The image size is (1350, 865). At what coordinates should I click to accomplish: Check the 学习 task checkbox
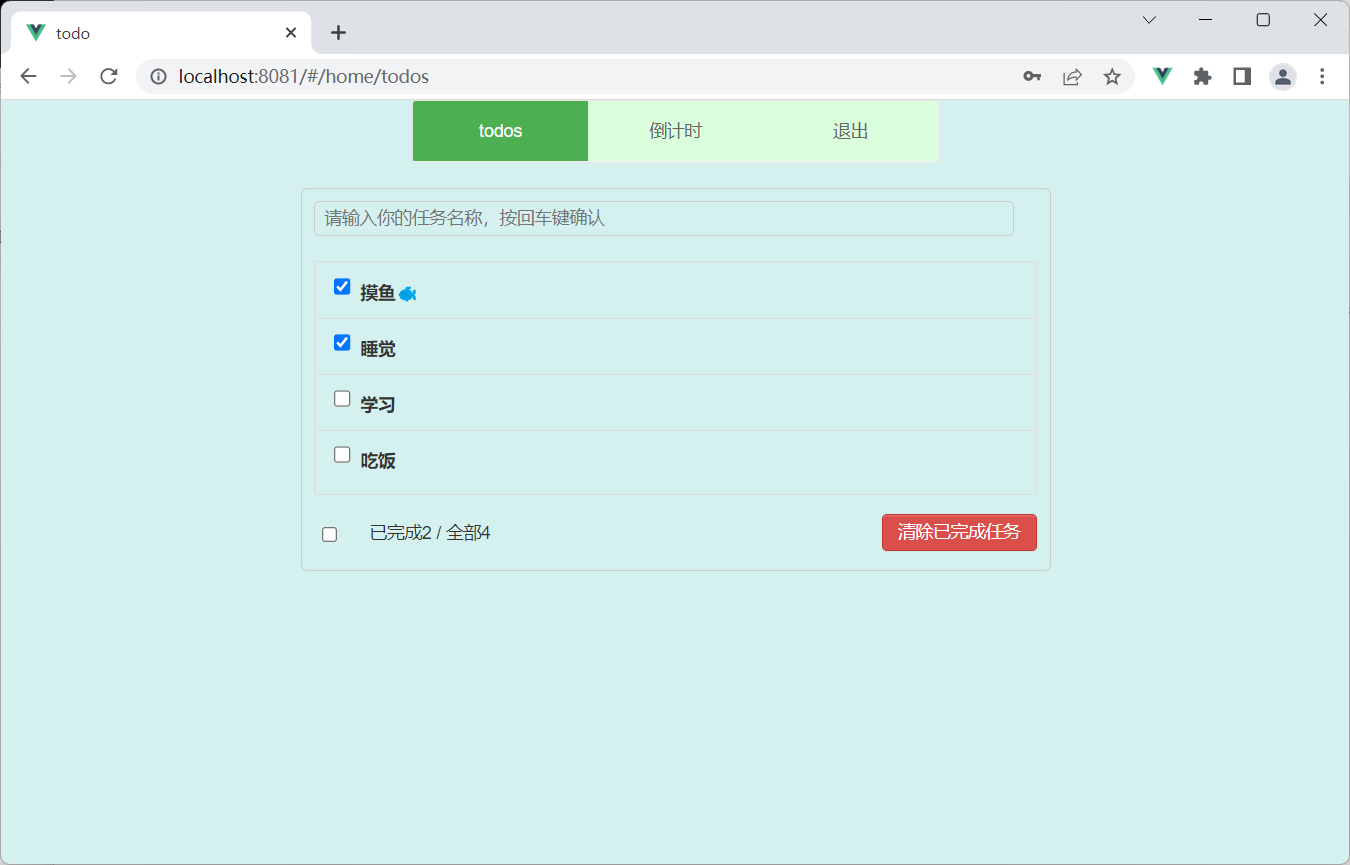coord(342,398)
